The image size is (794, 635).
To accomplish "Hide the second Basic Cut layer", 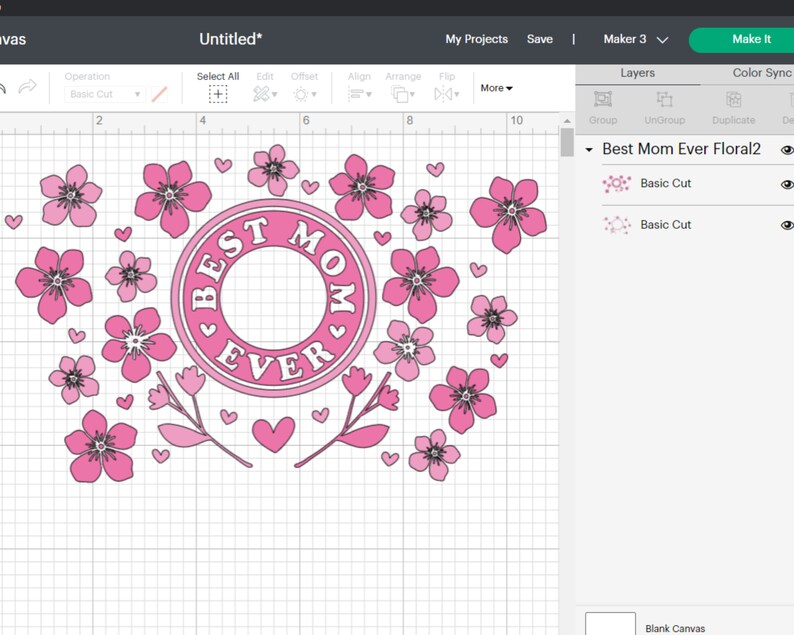I will coord(787,225).
